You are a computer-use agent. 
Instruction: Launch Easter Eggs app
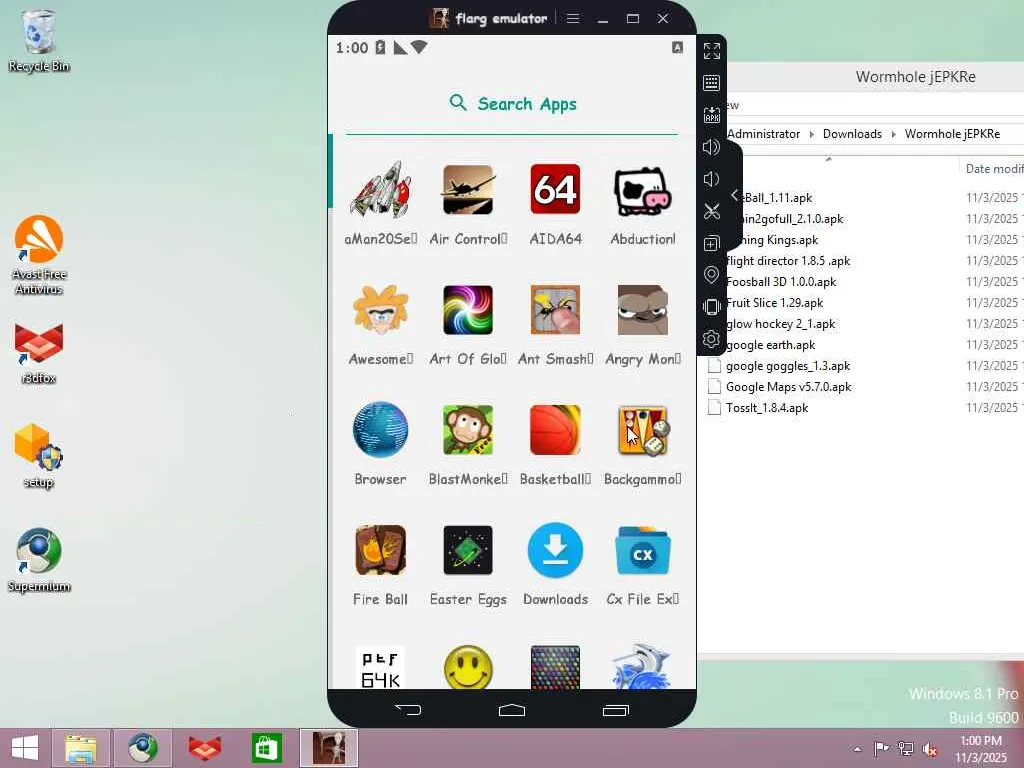point(468,550)
